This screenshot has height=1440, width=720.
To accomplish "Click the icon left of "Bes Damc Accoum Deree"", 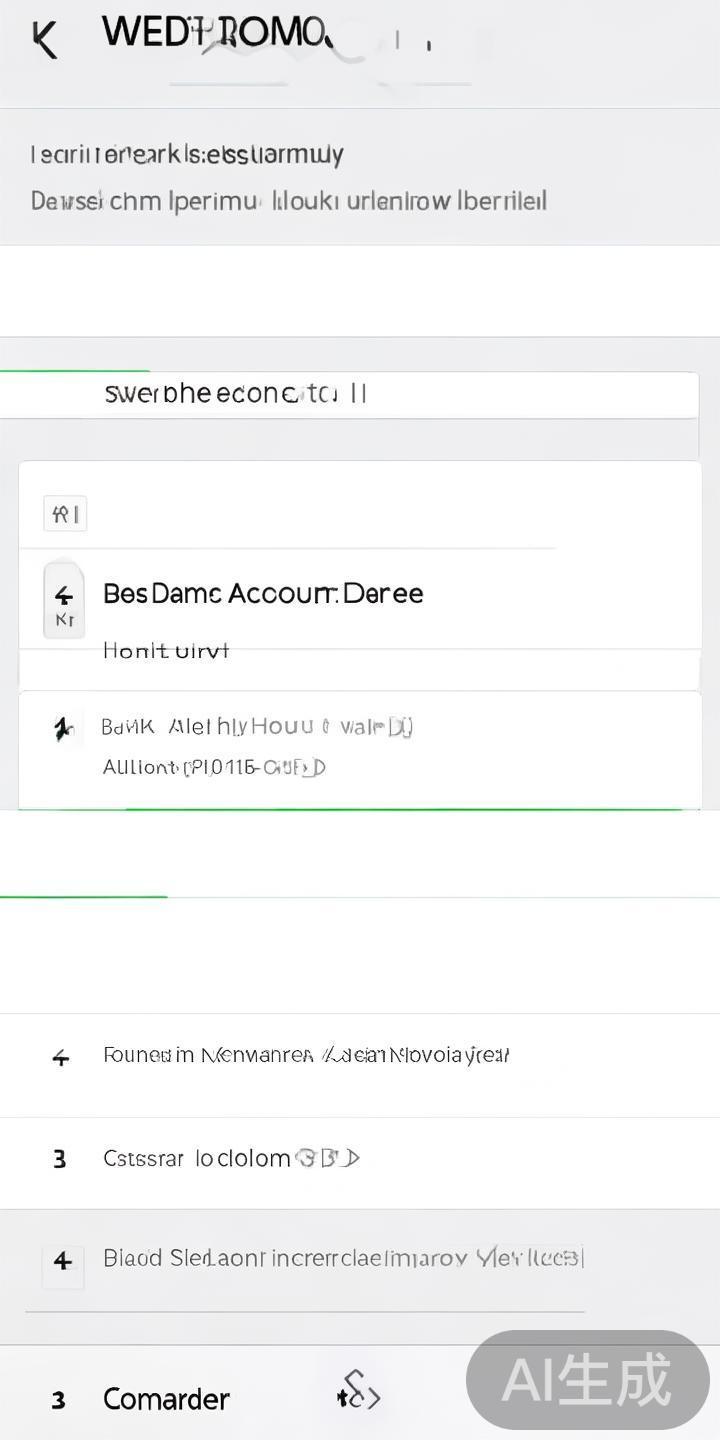I will tap(64, 599).
